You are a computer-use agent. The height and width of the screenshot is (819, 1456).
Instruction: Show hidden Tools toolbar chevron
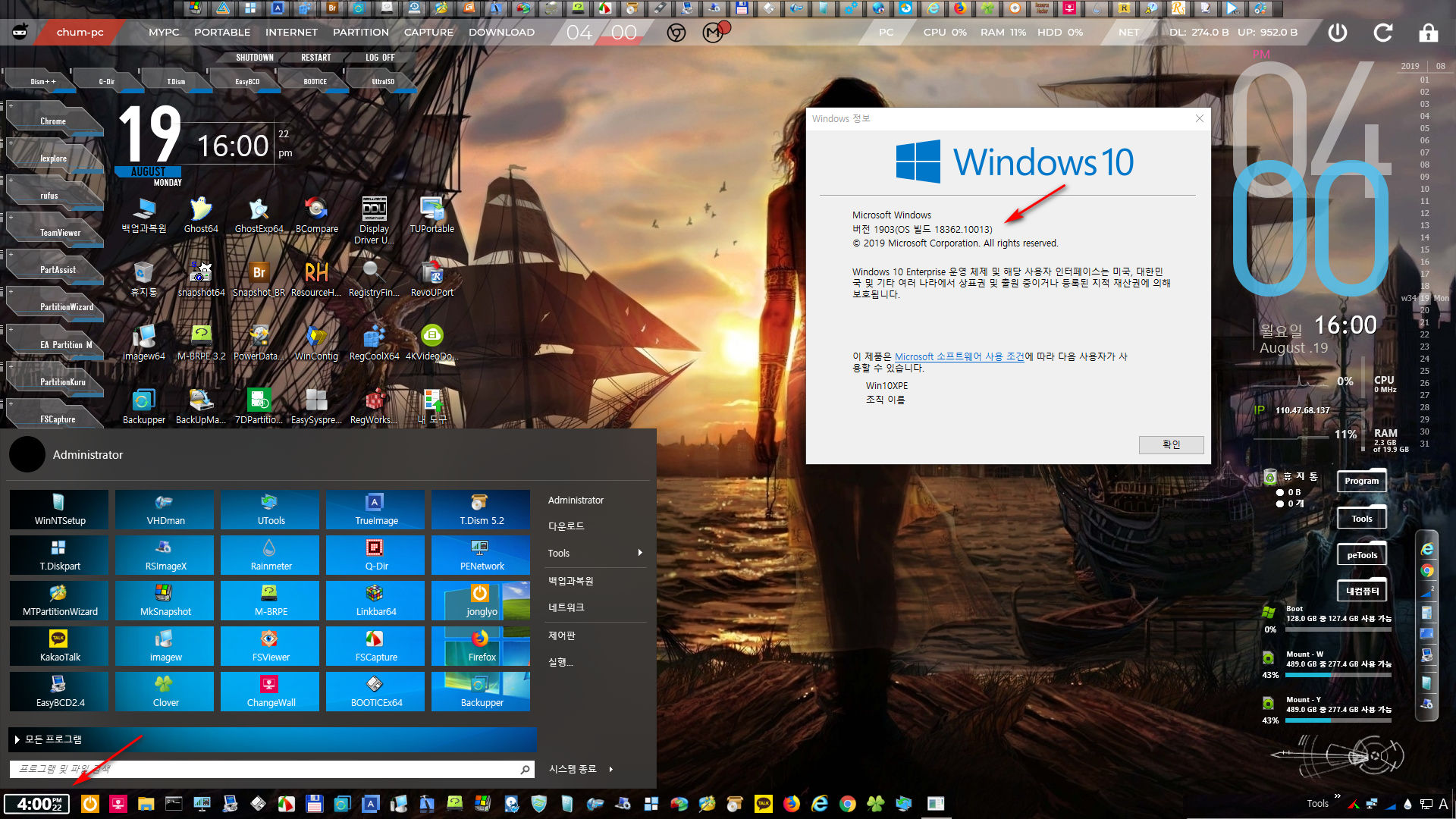pos(1337,796)
